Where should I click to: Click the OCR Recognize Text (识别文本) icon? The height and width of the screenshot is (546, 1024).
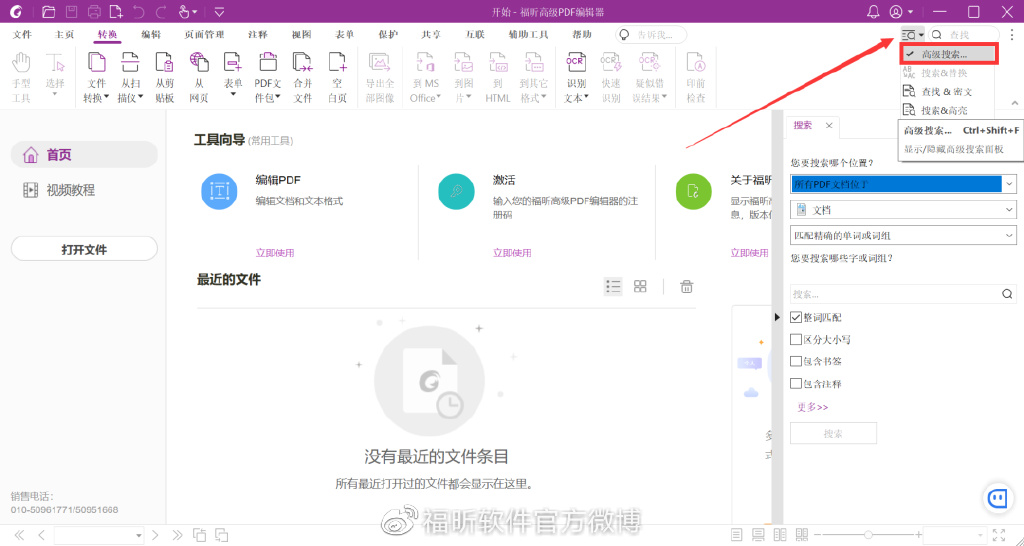click(x=575, y=63)
